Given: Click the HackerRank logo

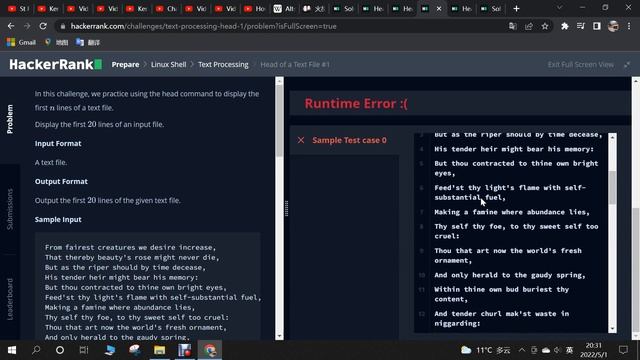Looking at the screenshot, I should click(56, 64).
